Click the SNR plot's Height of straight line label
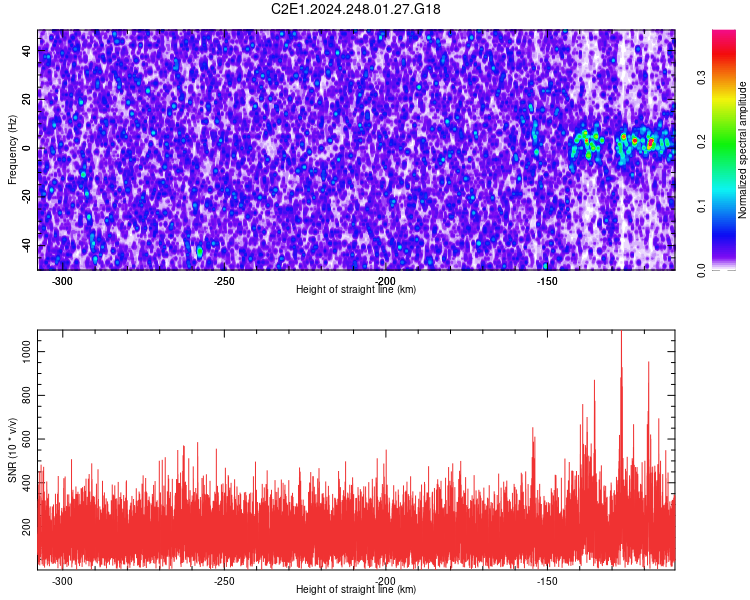The height and width of the screenshot is (600, 750). [x=356, y=589]
